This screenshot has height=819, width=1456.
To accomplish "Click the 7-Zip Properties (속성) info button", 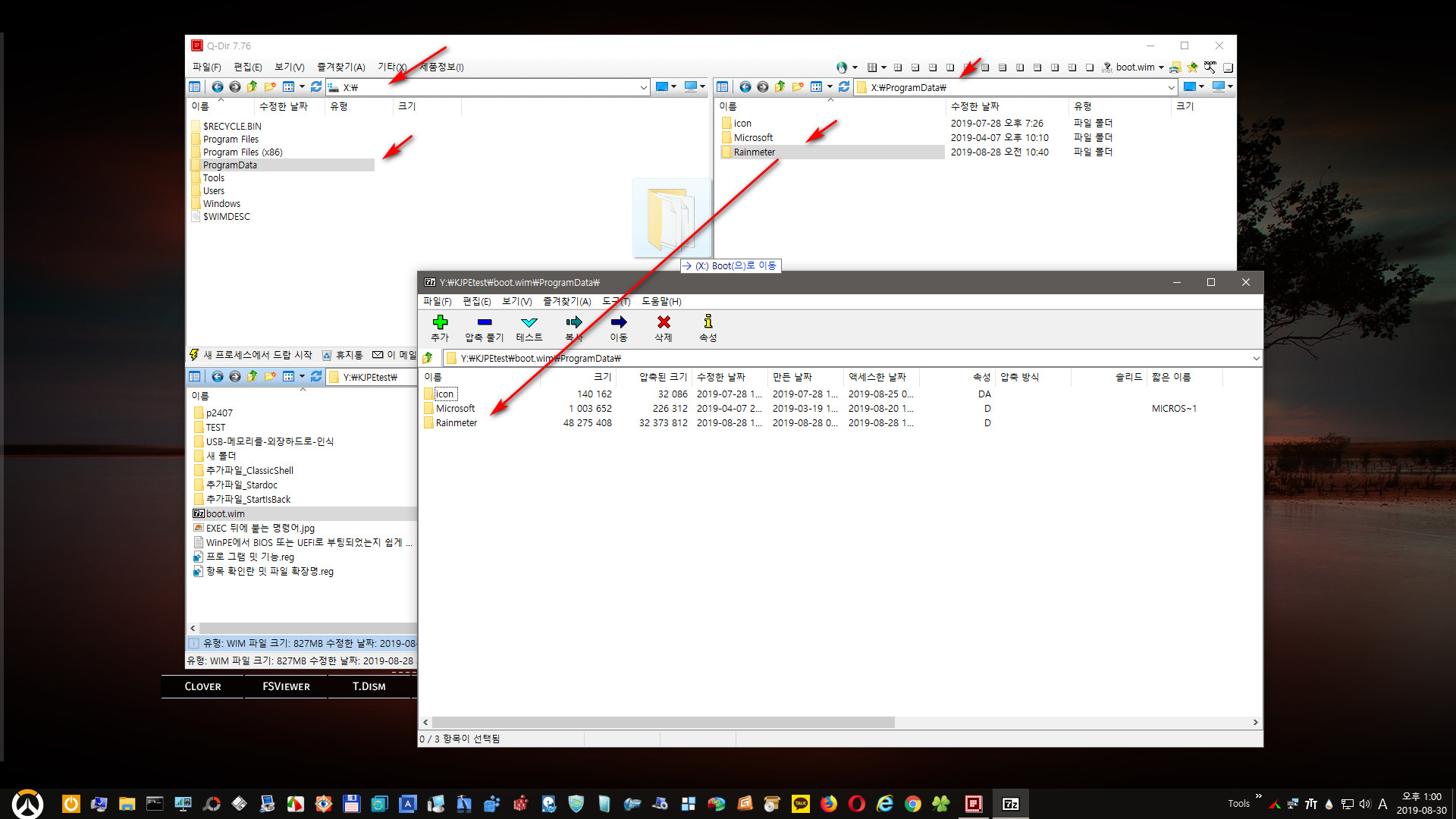I will [708, 328].
